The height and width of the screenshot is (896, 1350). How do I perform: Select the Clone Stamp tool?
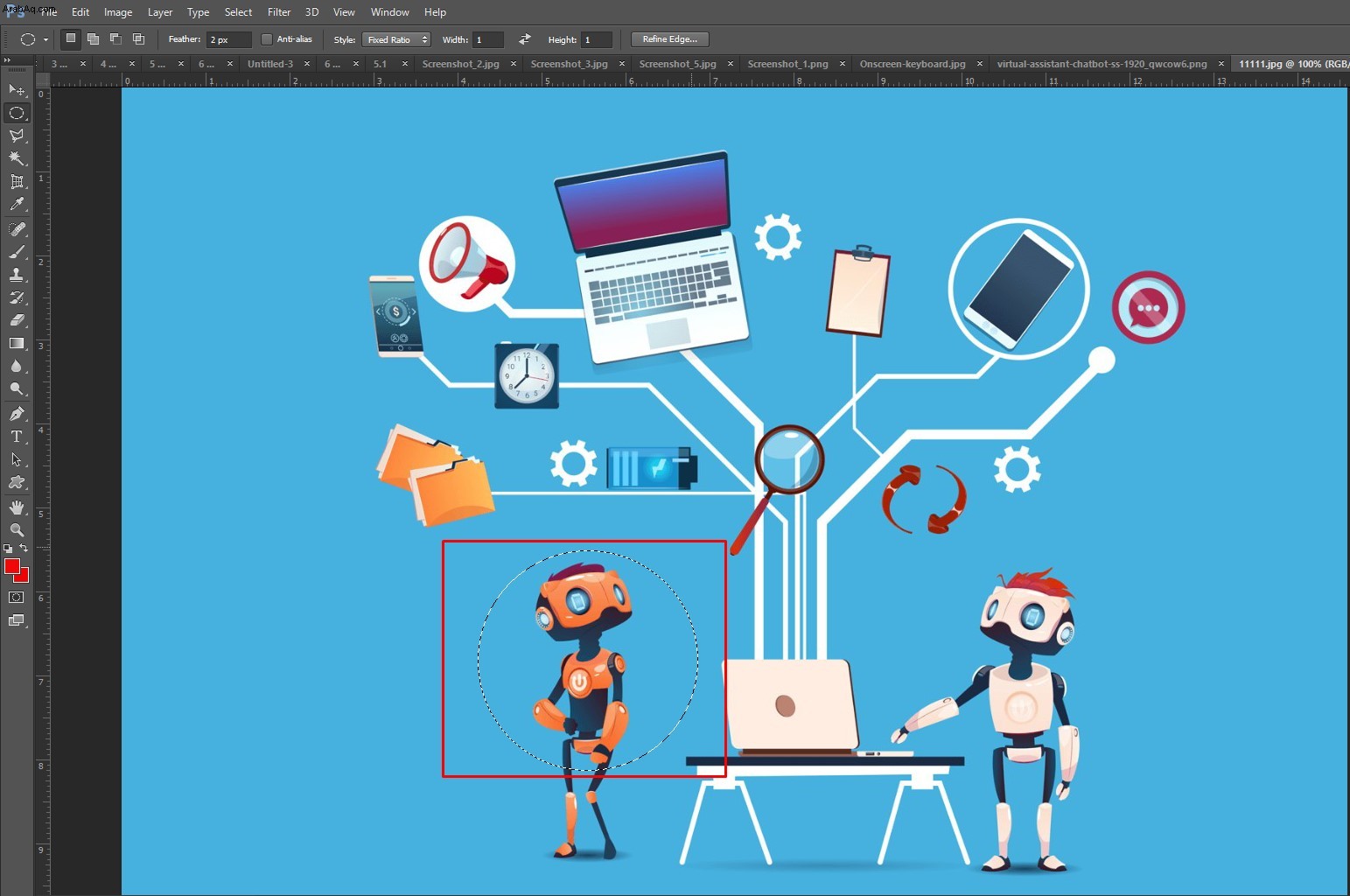[x=17, y=275]
